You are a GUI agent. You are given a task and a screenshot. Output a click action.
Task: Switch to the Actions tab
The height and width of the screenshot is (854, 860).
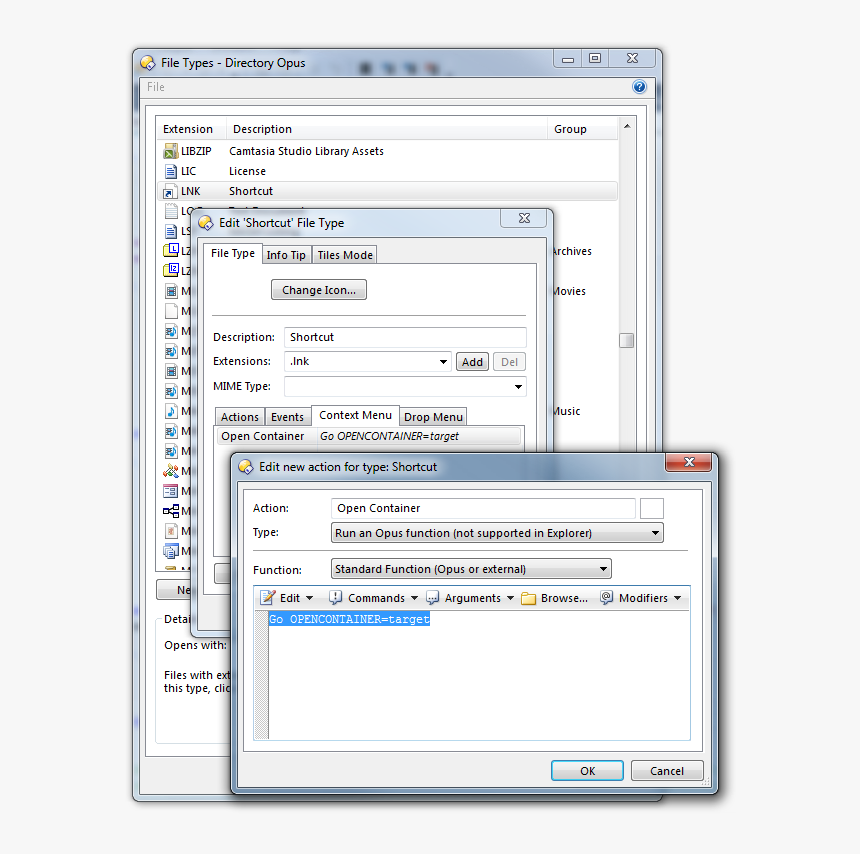(x=240, y=417)
